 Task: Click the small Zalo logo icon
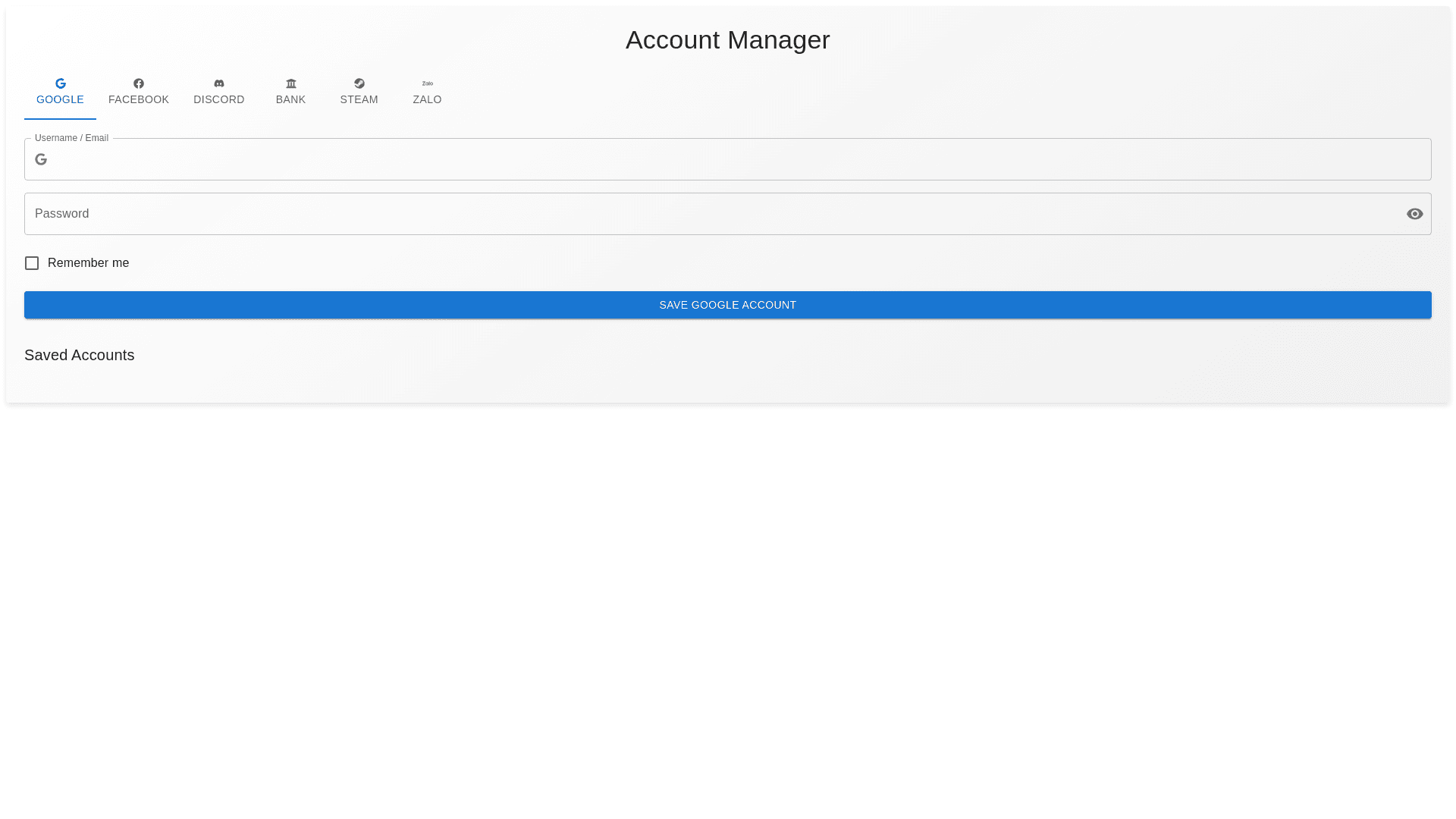tap(428, 83)
